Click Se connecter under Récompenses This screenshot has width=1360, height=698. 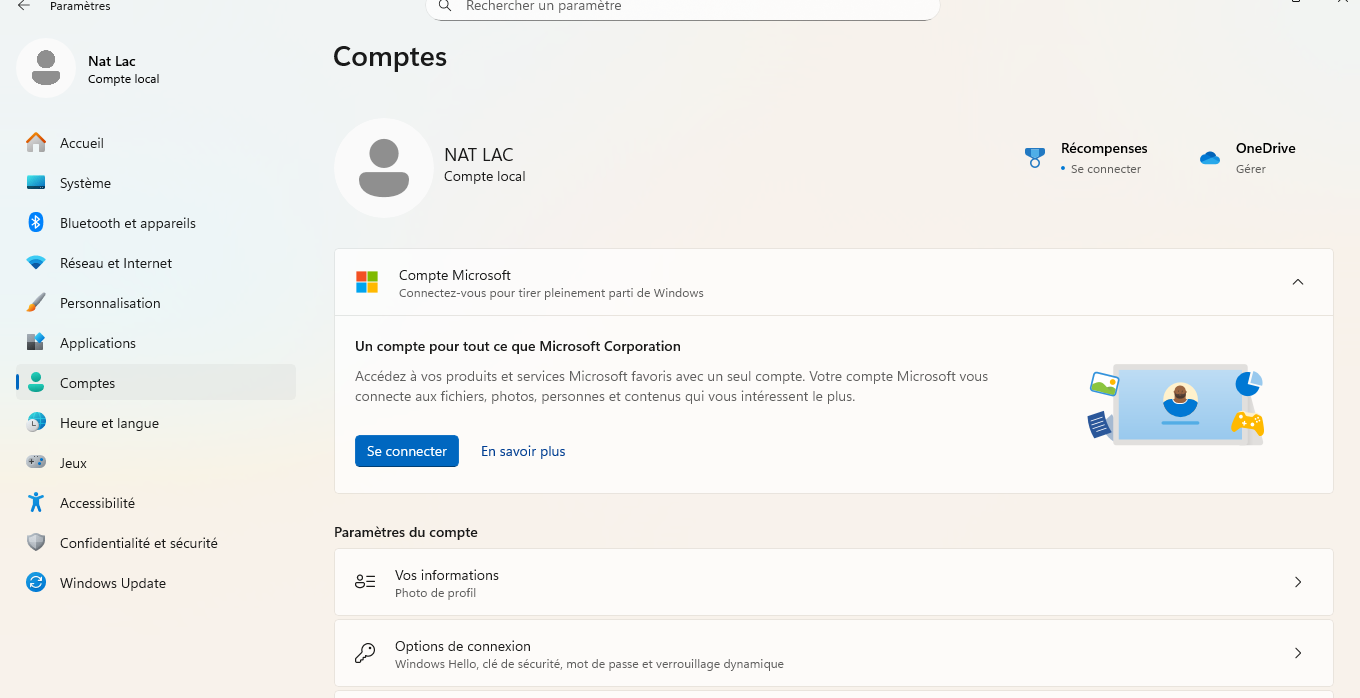tap(1105, 169)
